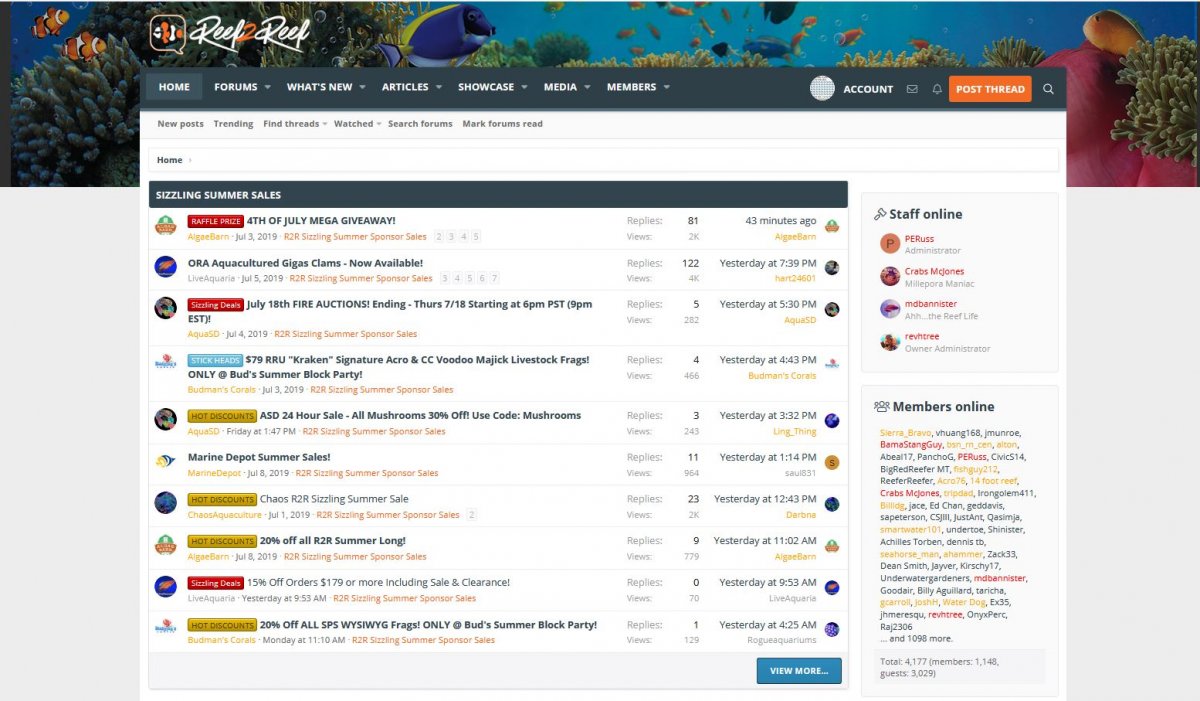
Task: Expand the Find threads dropdown
Action: [x=326, y=124]
